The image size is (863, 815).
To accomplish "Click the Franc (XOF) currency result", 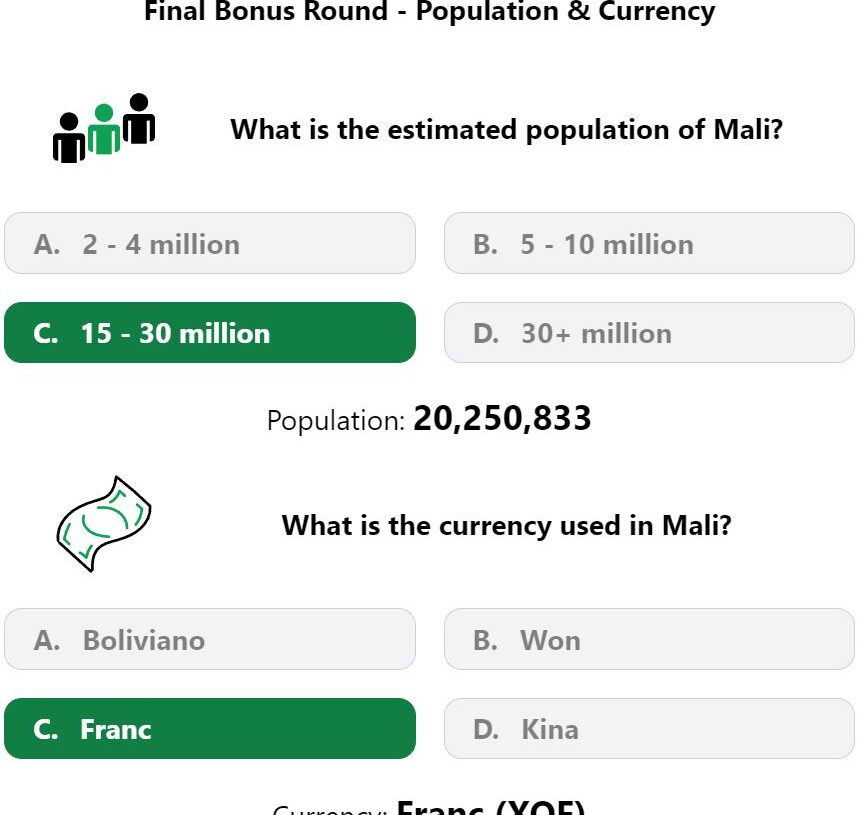I will point(490,808).
